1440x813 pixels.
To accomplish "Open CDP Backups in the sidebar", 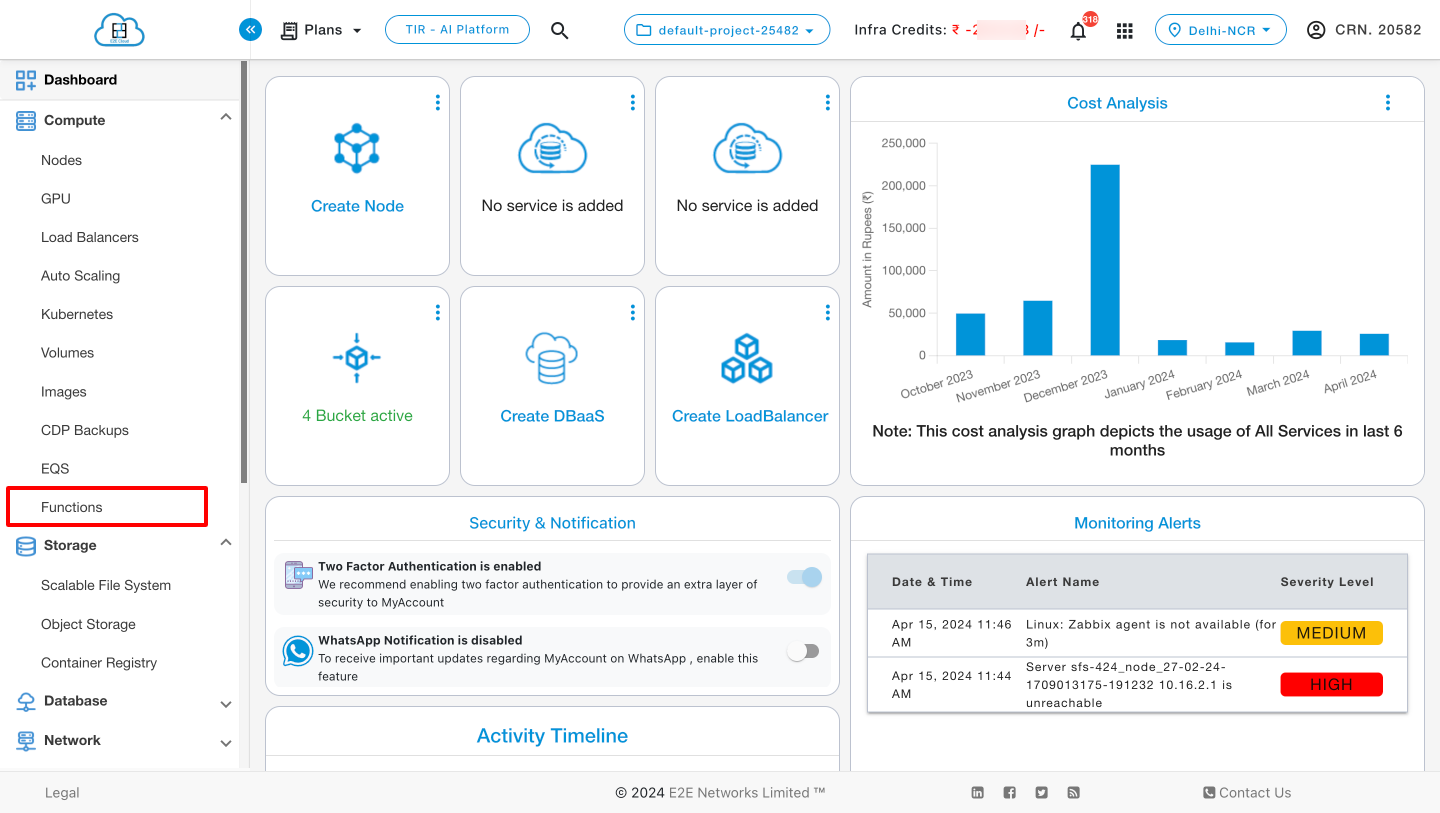I will click(85, 431).
